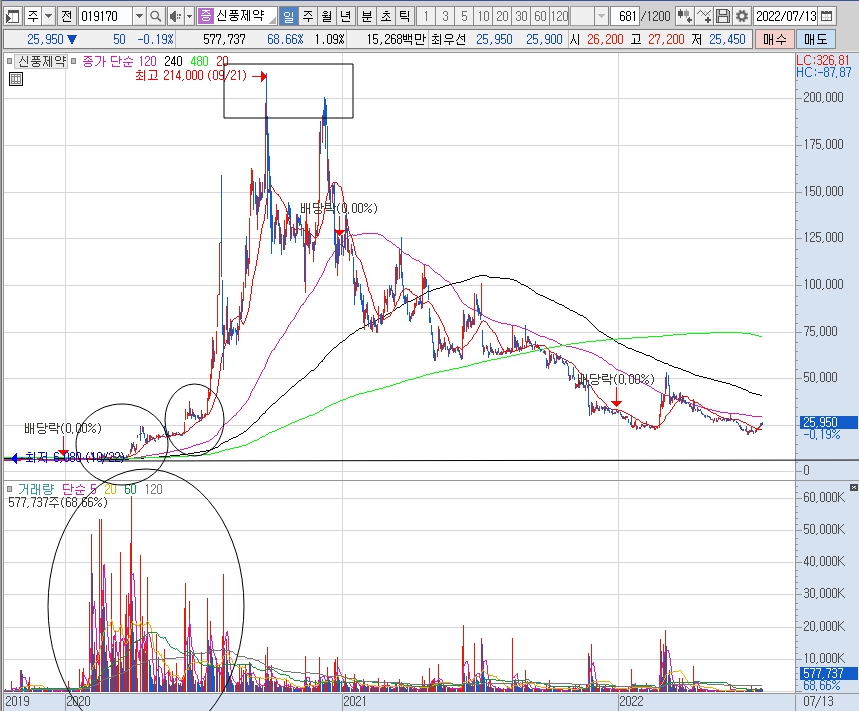Close the volume panel with X icon
The width and height of the screenshot is (859, 711).
854,487
